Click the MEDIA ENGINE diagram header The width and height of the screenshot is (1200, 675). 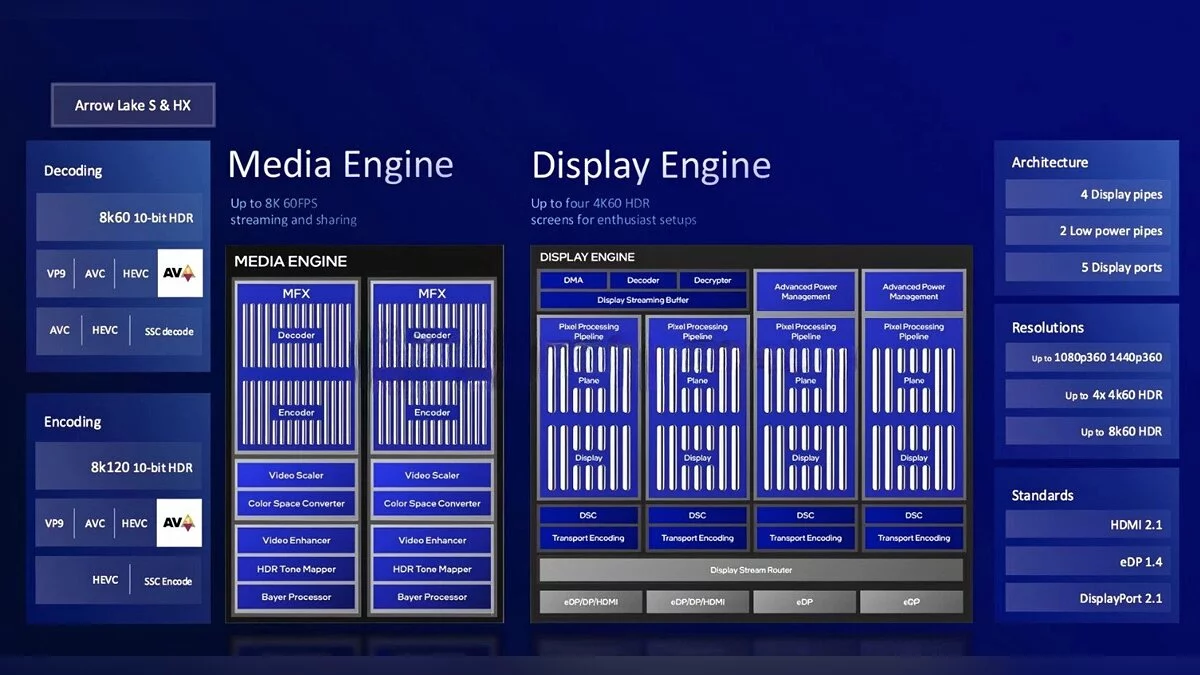291,261
